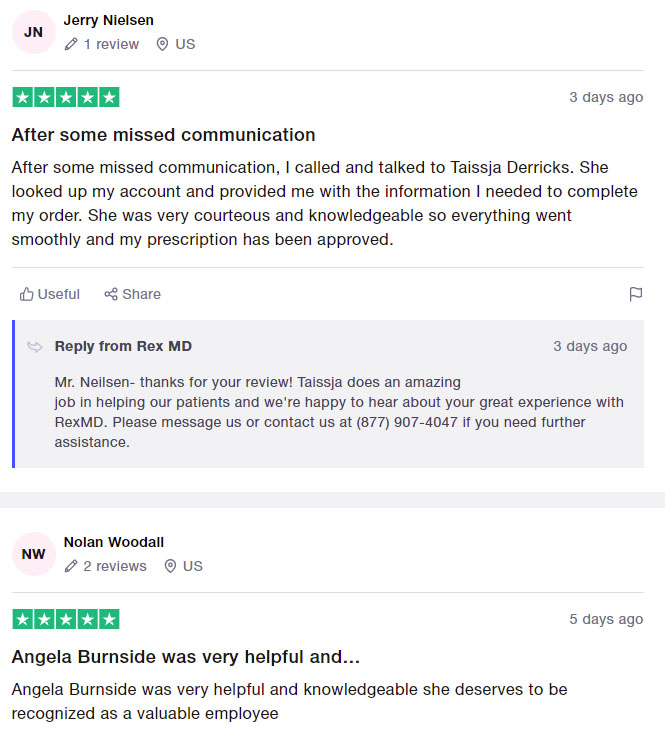Click the location pin in Nolan Woodall's profile

(170, 566)
